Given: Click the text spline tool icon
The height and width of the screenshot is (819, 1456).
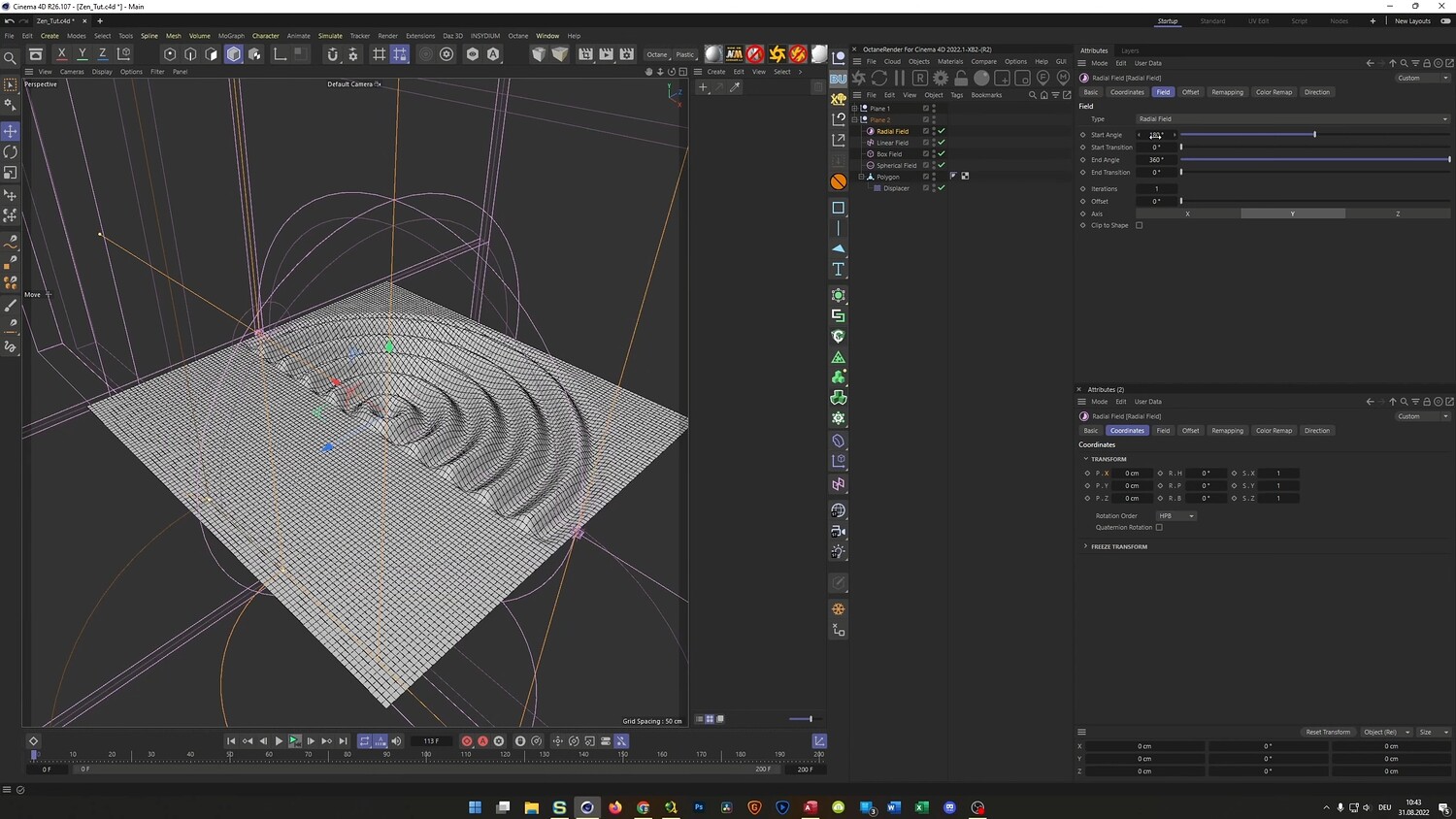Looking at the screenshot, I should coord(839,270).
